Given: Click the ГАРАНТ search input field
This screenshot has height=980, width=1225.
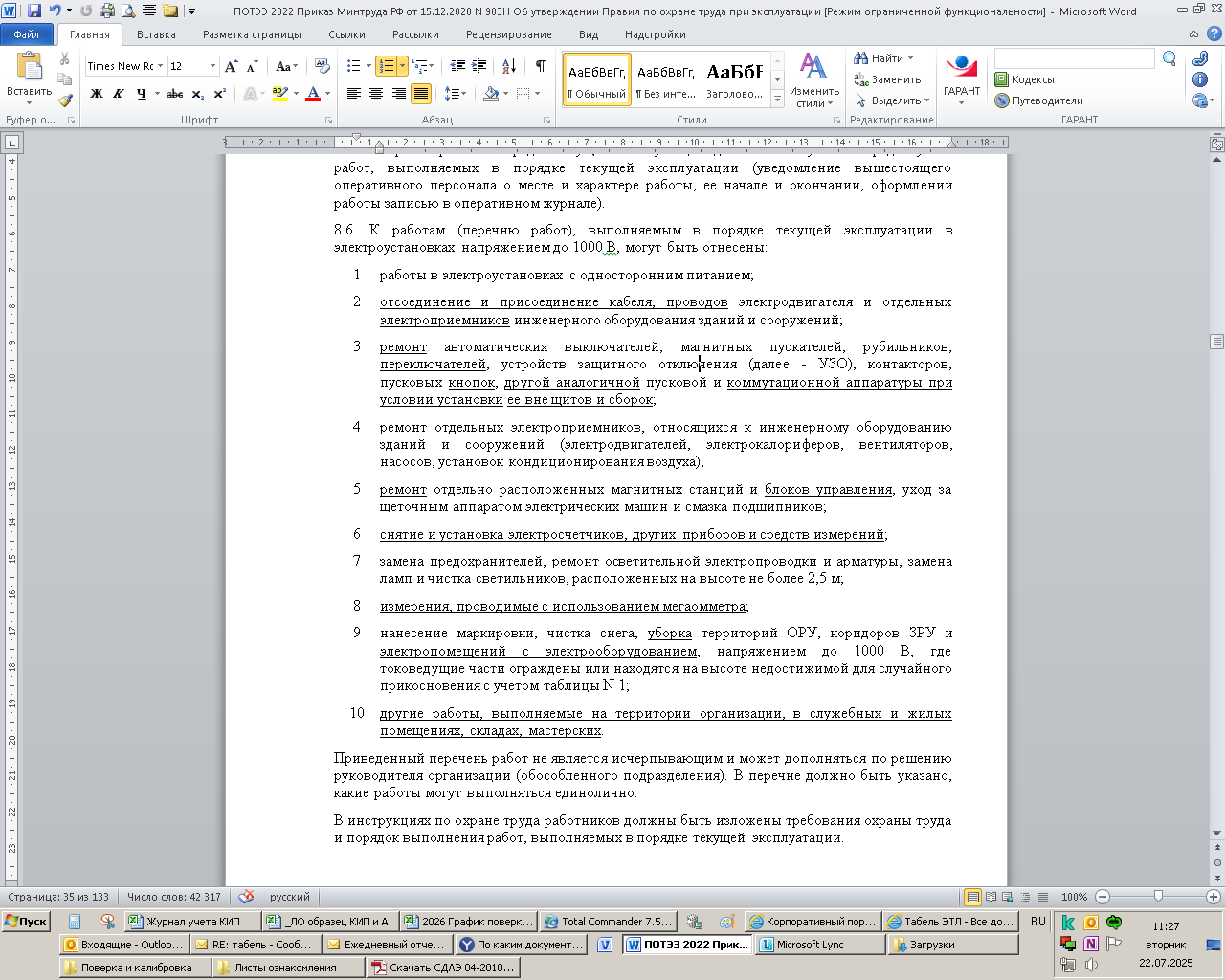Looking at the screenshot, I should click(1074, 59).
